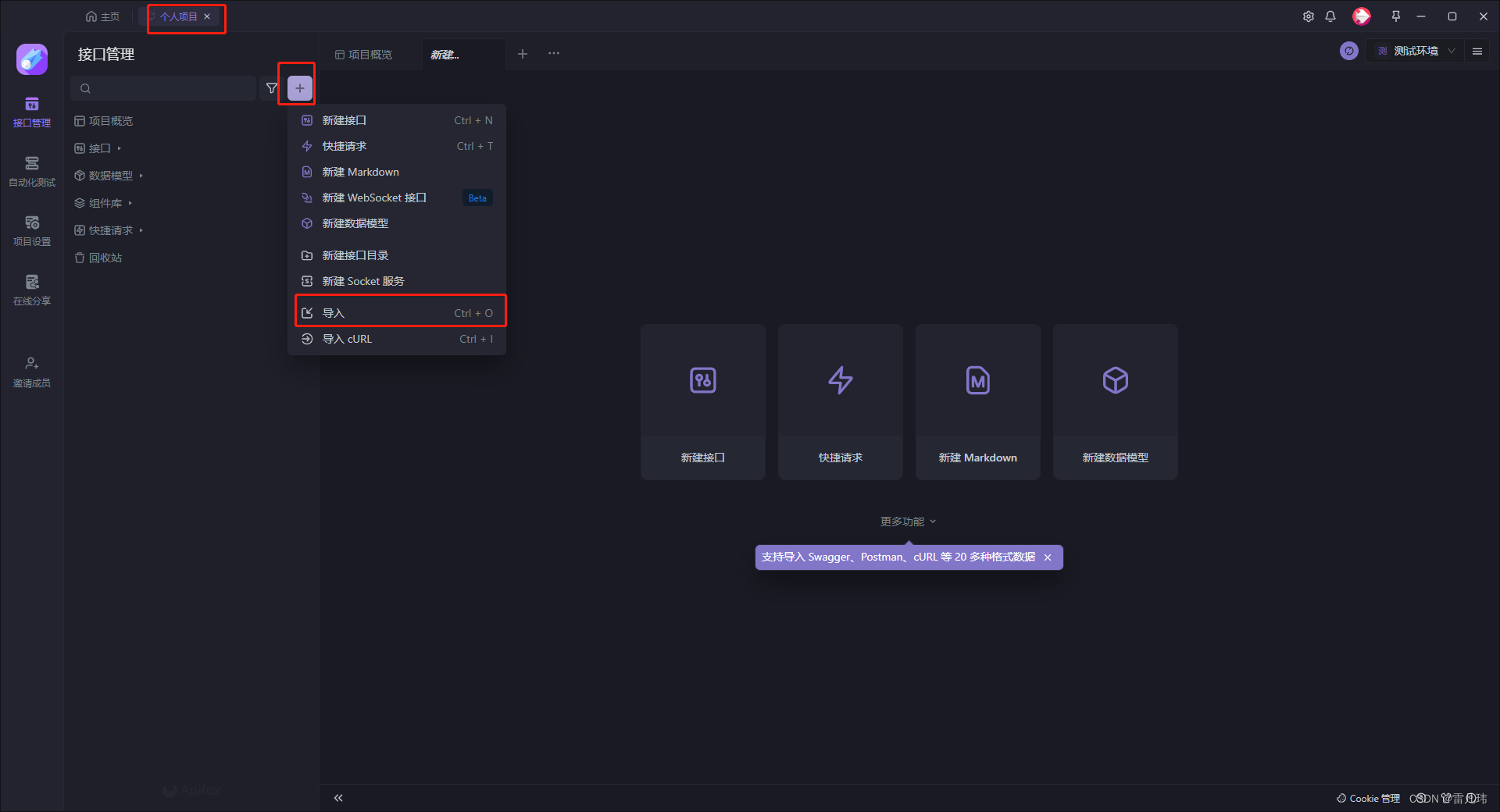Click the 快捷请求 lightning card

tap(841, 402)
